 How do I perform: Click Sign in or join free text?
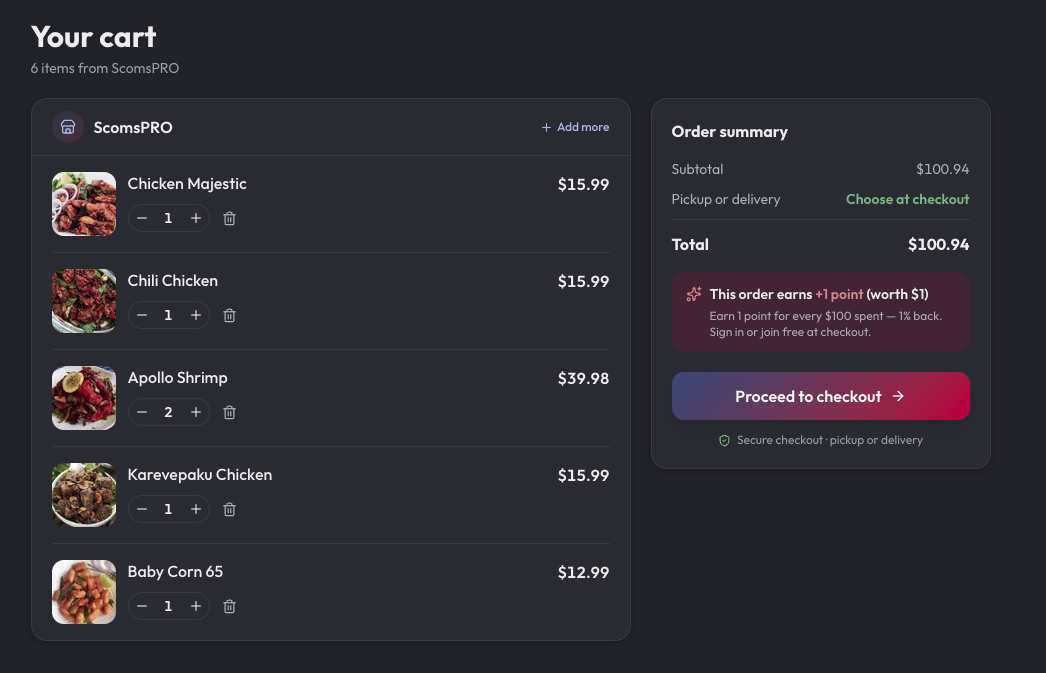[790, 332]
